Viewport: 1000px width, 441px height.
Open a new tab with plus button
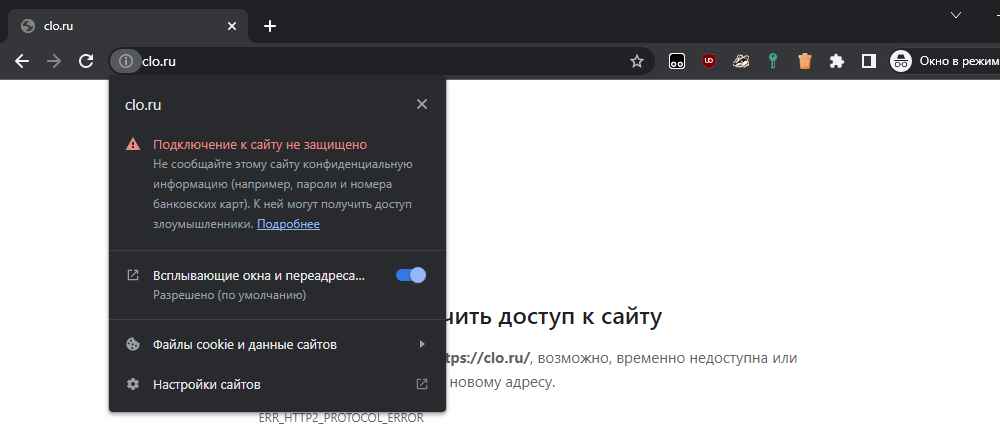click(269, 25)
